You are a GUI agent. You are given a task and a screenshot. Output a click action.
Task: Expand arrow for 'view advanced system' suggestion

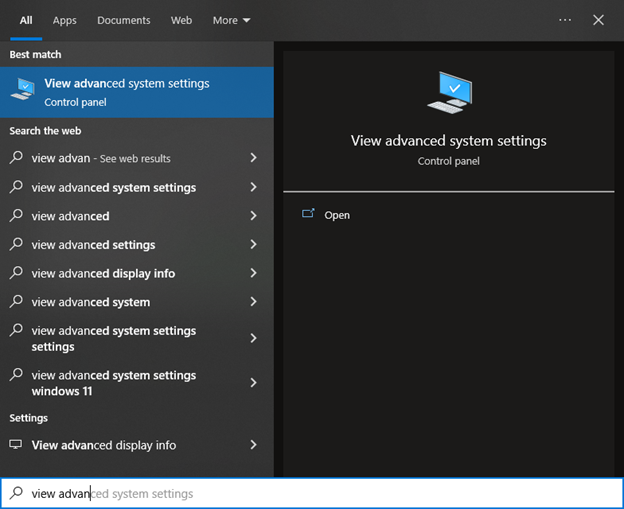pyautogui.click(x=254, y=302)
